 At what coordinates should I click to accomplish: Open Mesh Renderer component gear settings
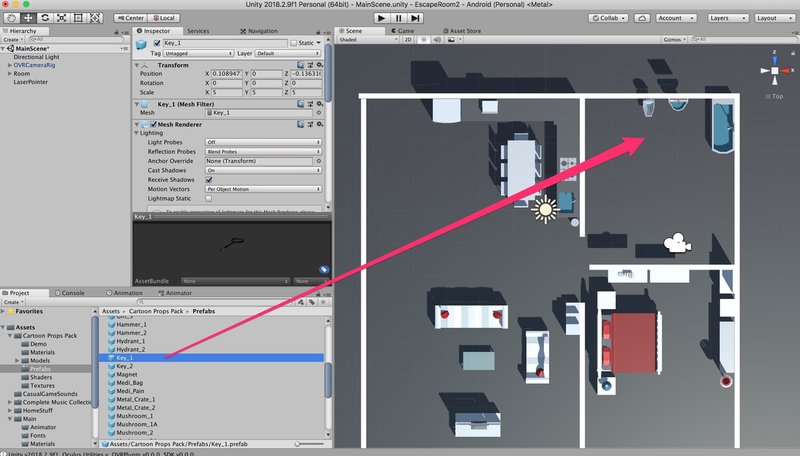point(319,124)
